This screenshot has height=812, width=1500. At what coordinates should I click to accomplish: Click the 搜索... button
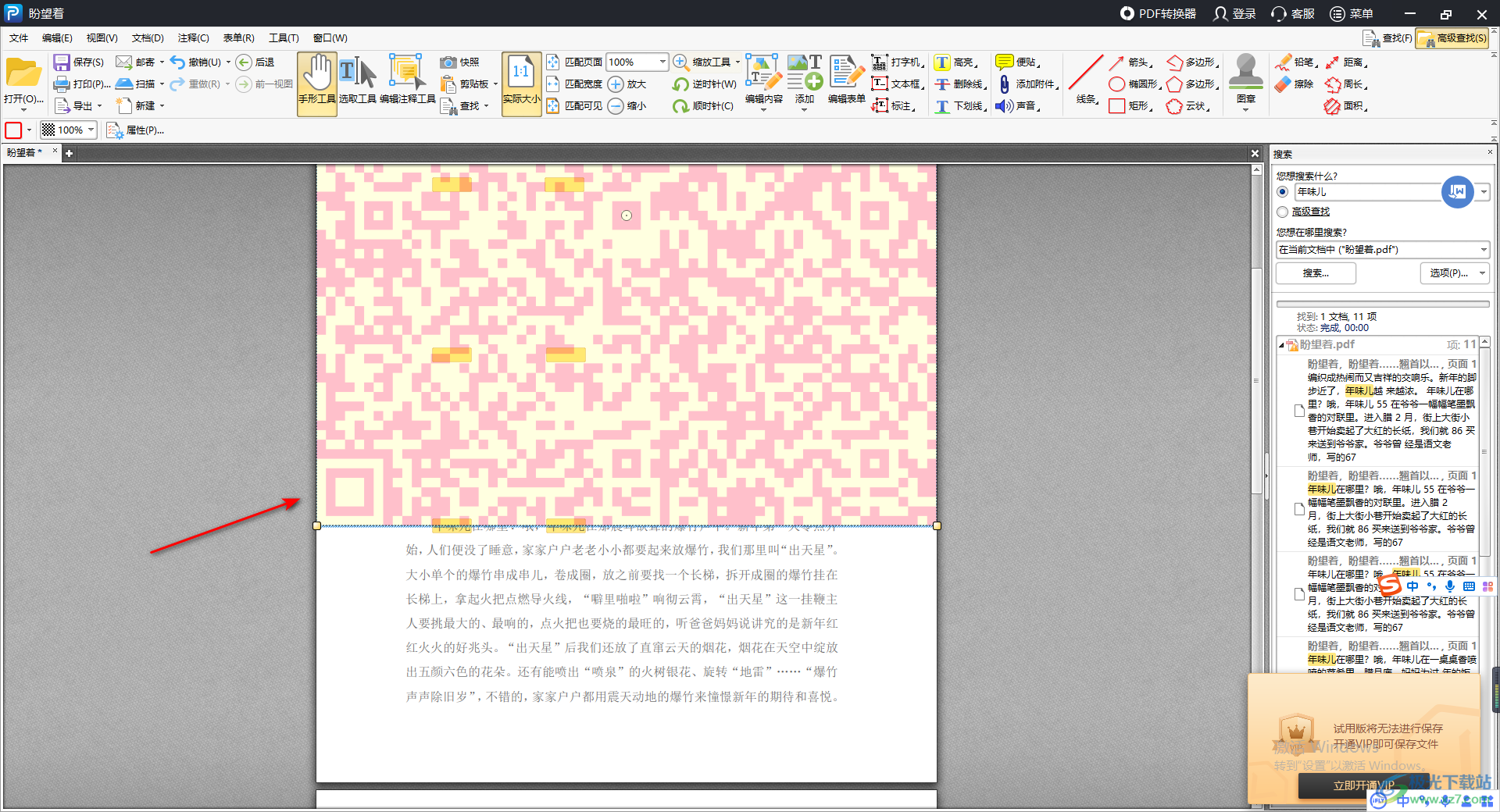(x=1316, y=272)
